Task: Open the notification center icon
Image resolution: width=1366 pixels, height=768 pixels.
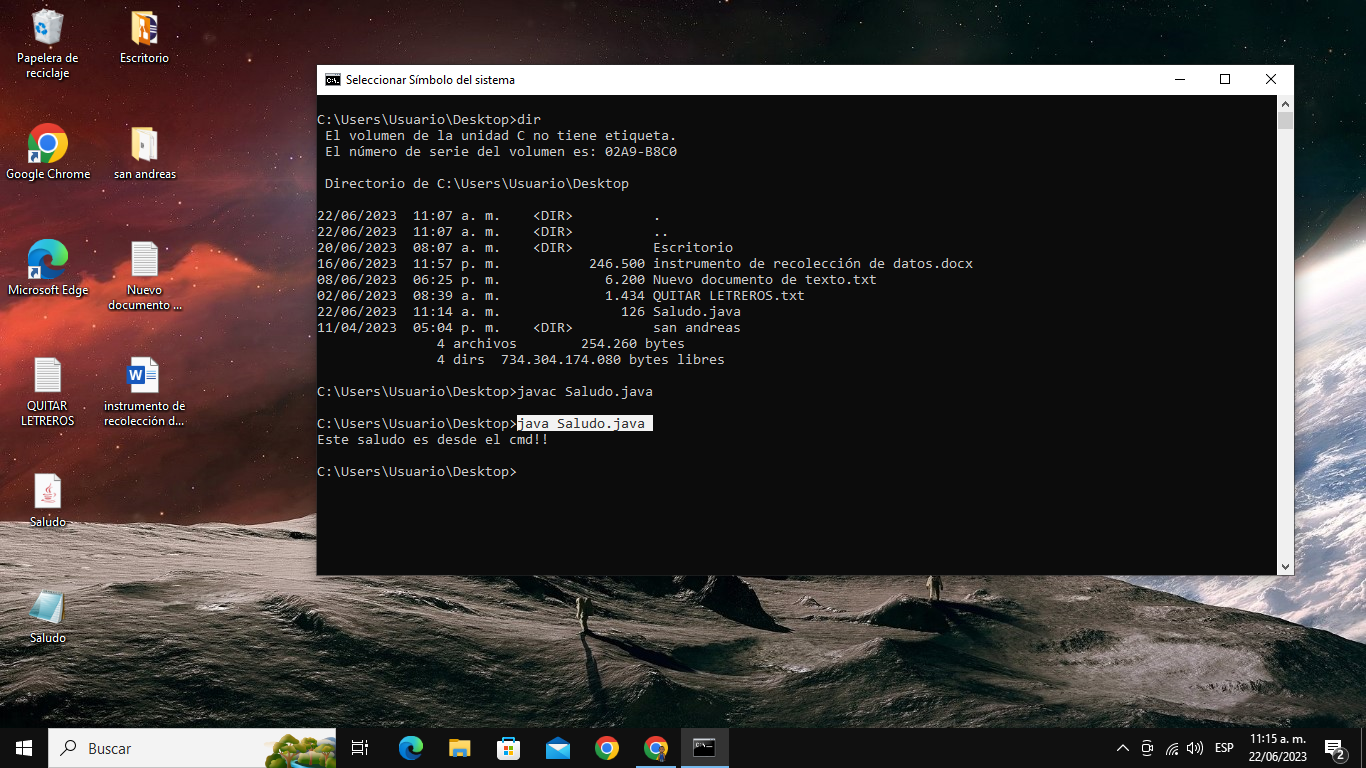Action: coord(1334,748)
